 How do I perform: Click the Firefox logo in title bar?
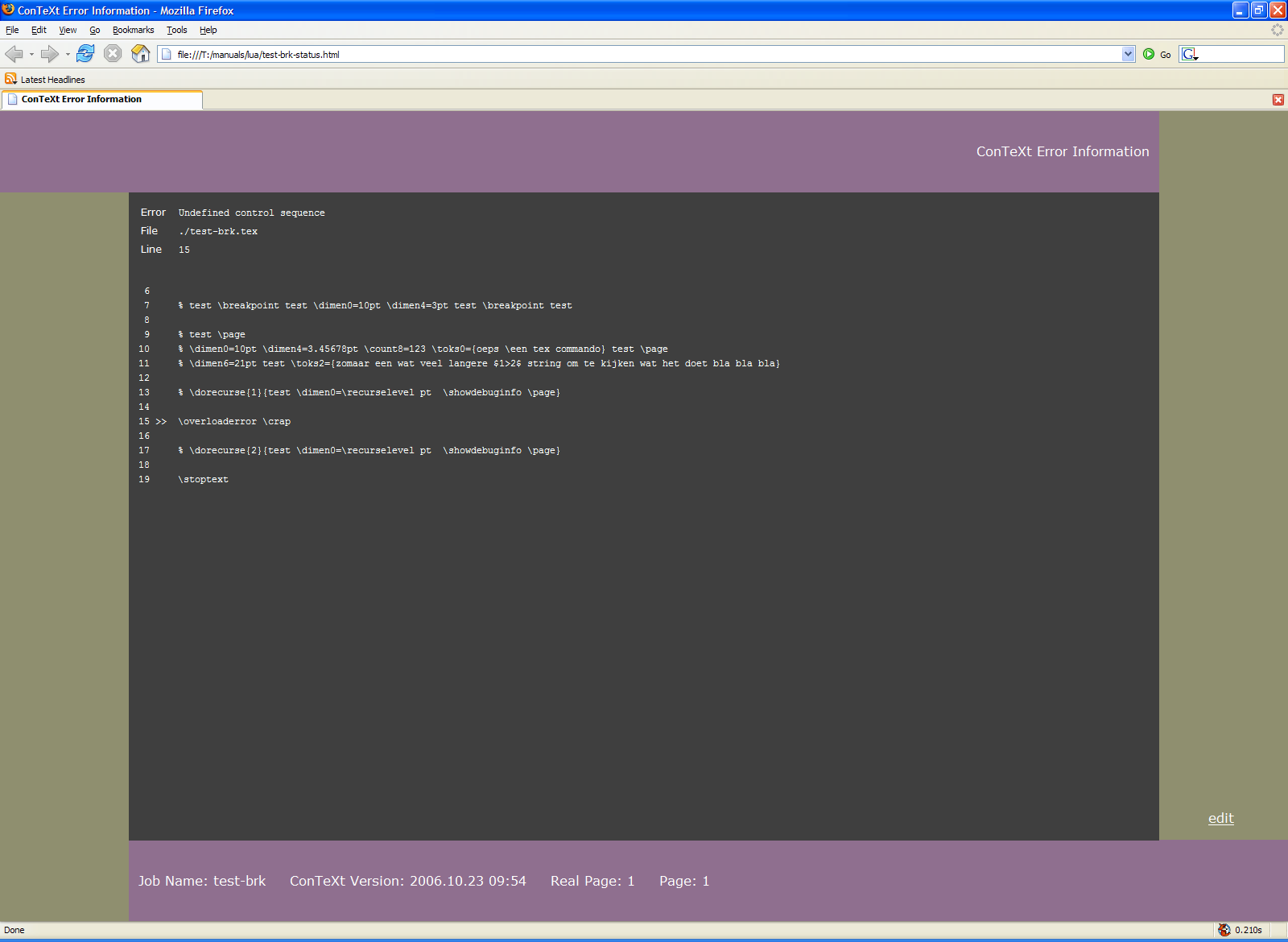8,10
